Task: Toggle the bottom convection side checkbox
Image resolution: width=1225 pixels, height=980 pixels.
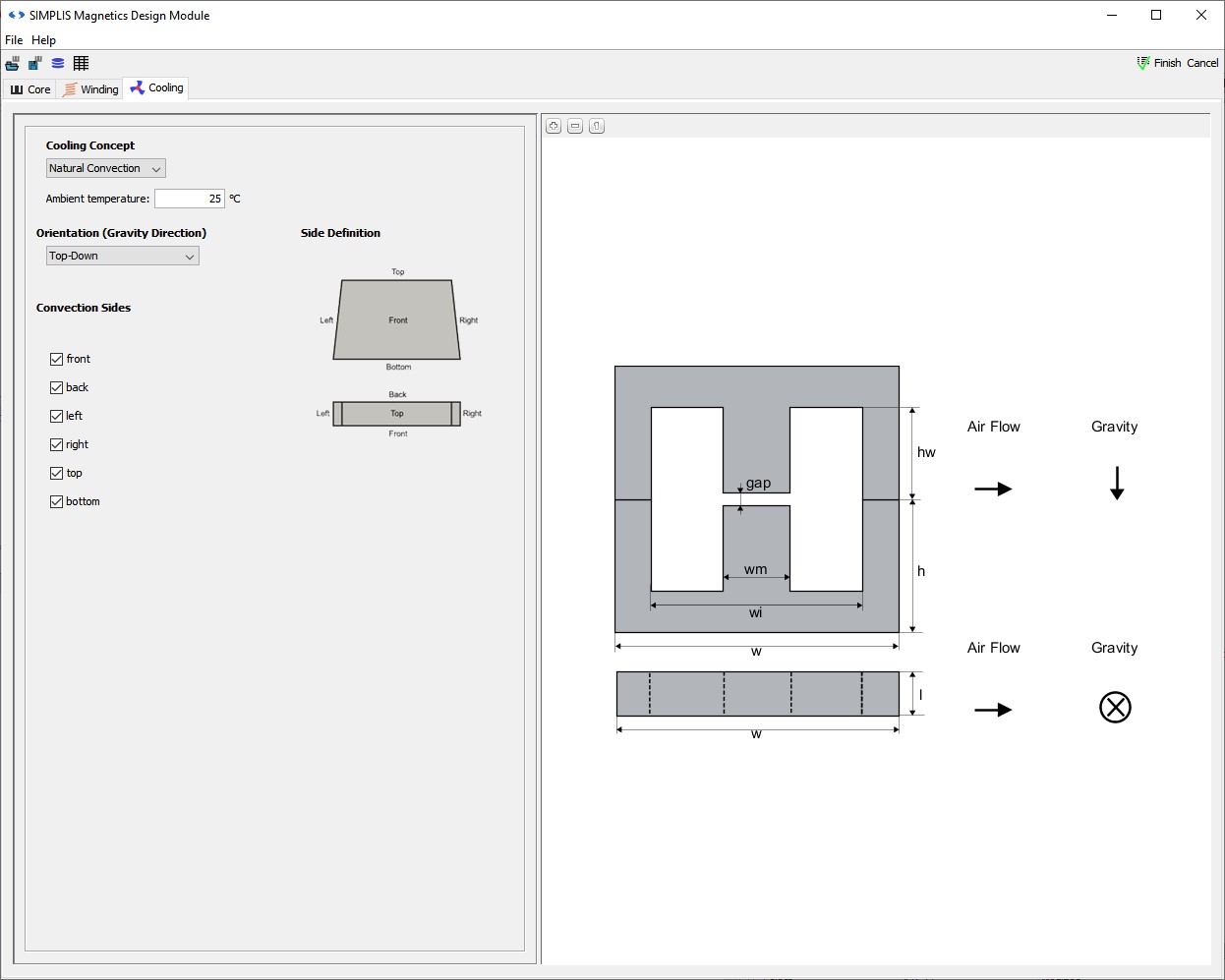Action: click(57, 501)
